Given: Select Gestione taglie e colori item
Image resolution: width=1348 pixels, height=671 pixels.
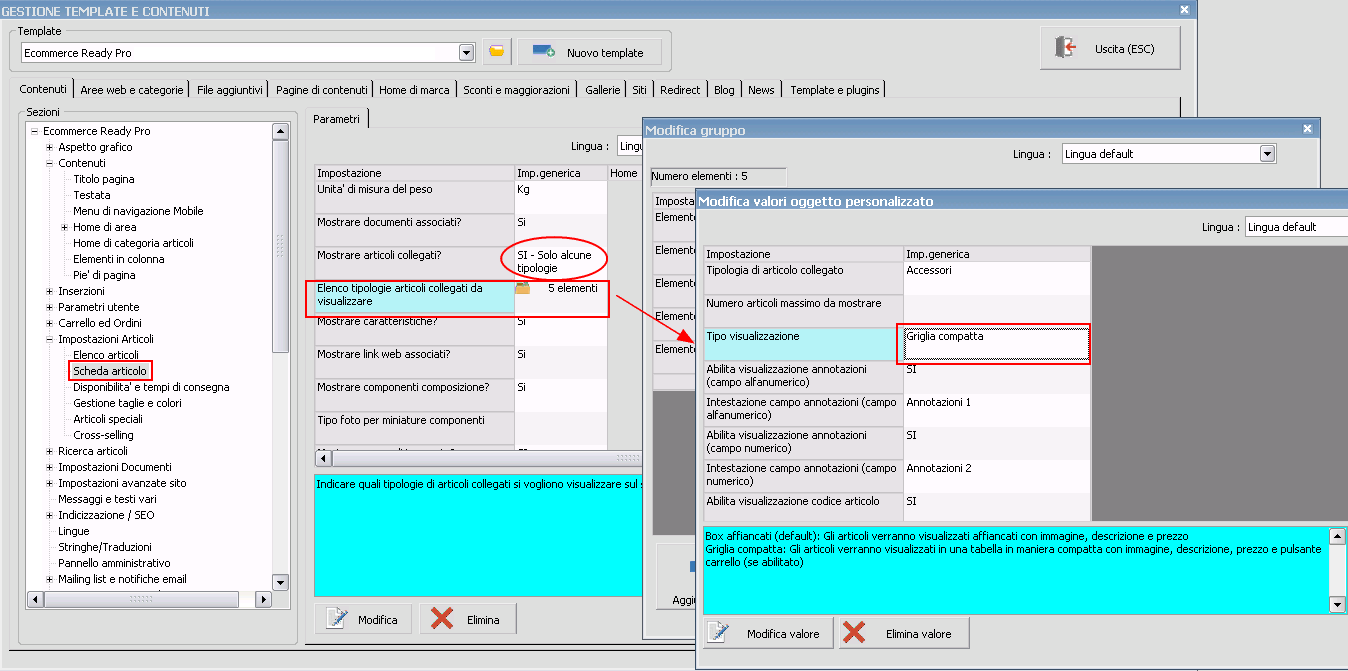Looking at the screenshot, I should 128,403.
